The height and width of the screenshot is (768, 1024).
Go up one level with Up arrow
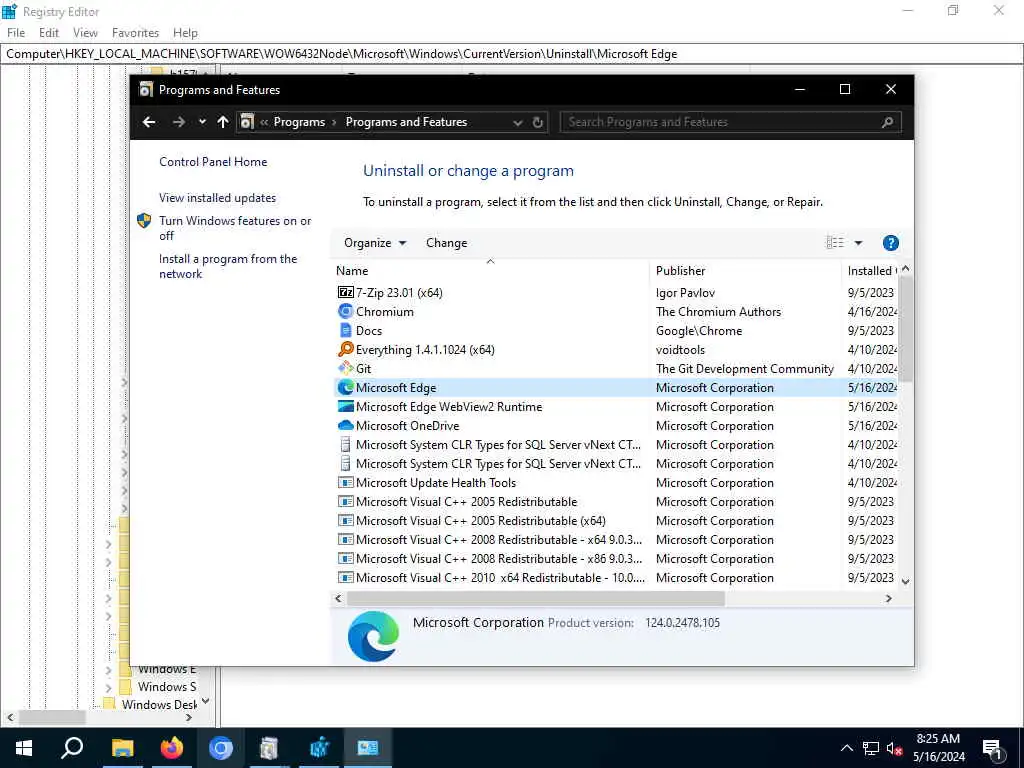(223, 122)
